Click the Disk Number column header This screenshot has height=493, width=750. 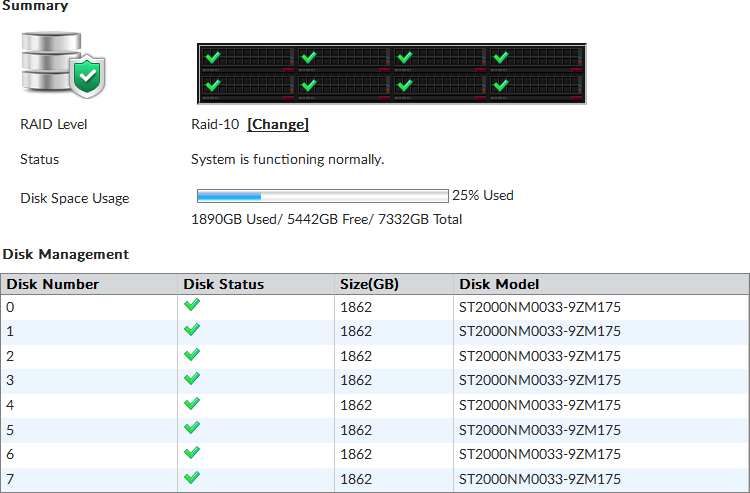tap(53, 284)
